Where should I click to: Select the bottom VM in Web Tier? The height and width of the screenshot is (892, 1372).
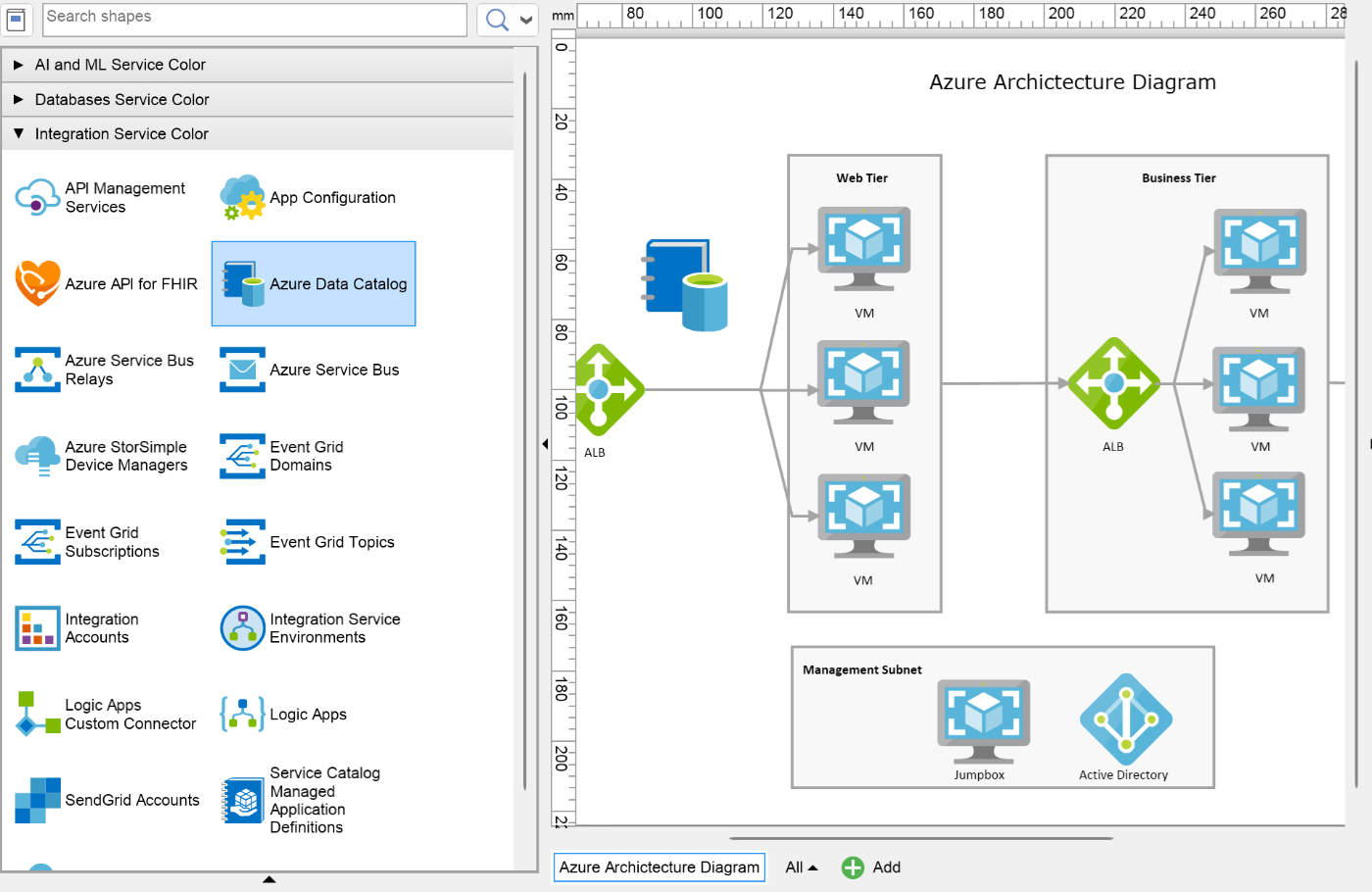pos(863,517)
